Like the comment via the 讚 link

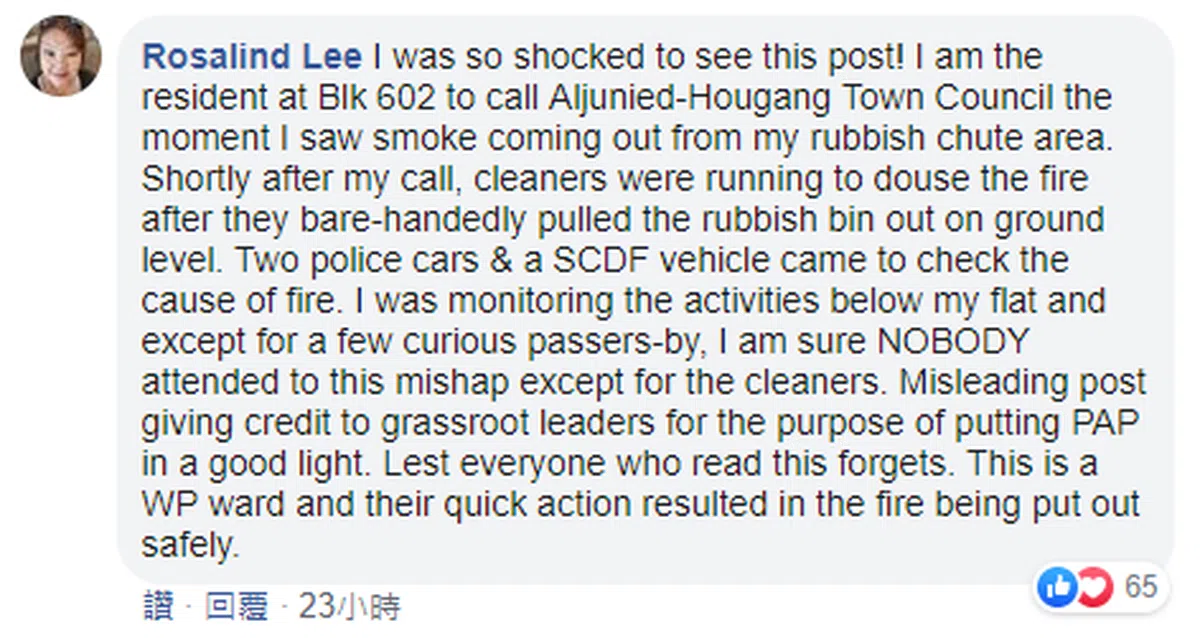(x=158, y=606)
